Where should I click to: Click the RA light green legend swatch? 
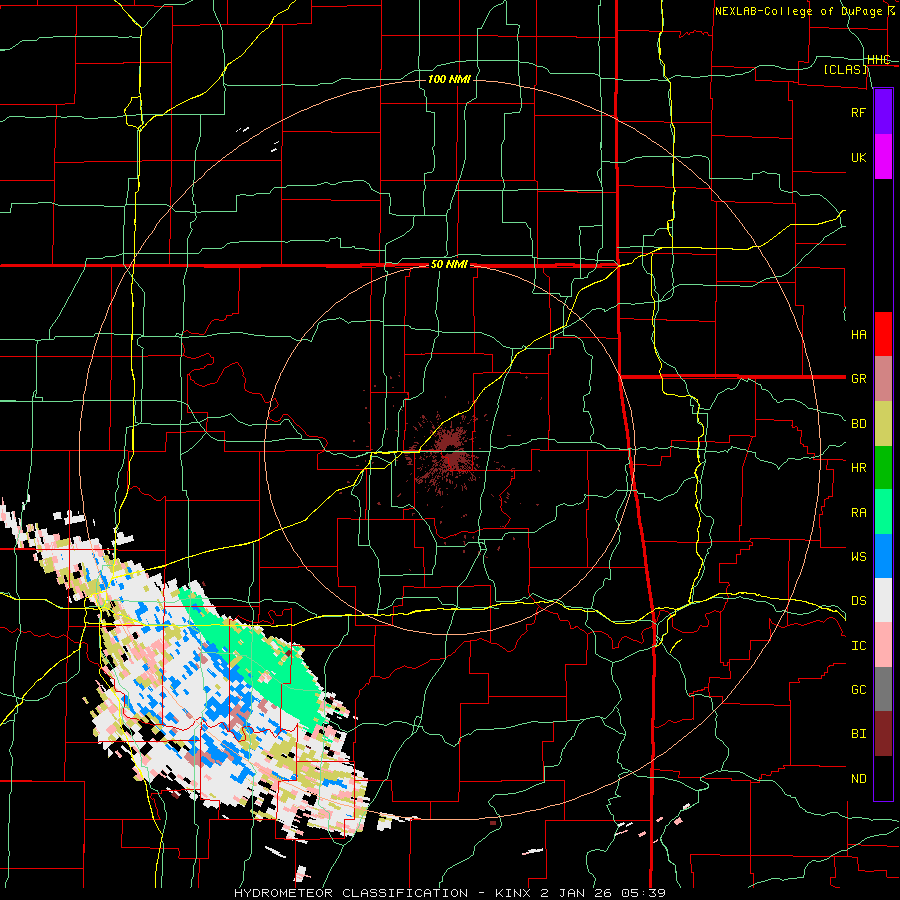[x=883, y=512]
